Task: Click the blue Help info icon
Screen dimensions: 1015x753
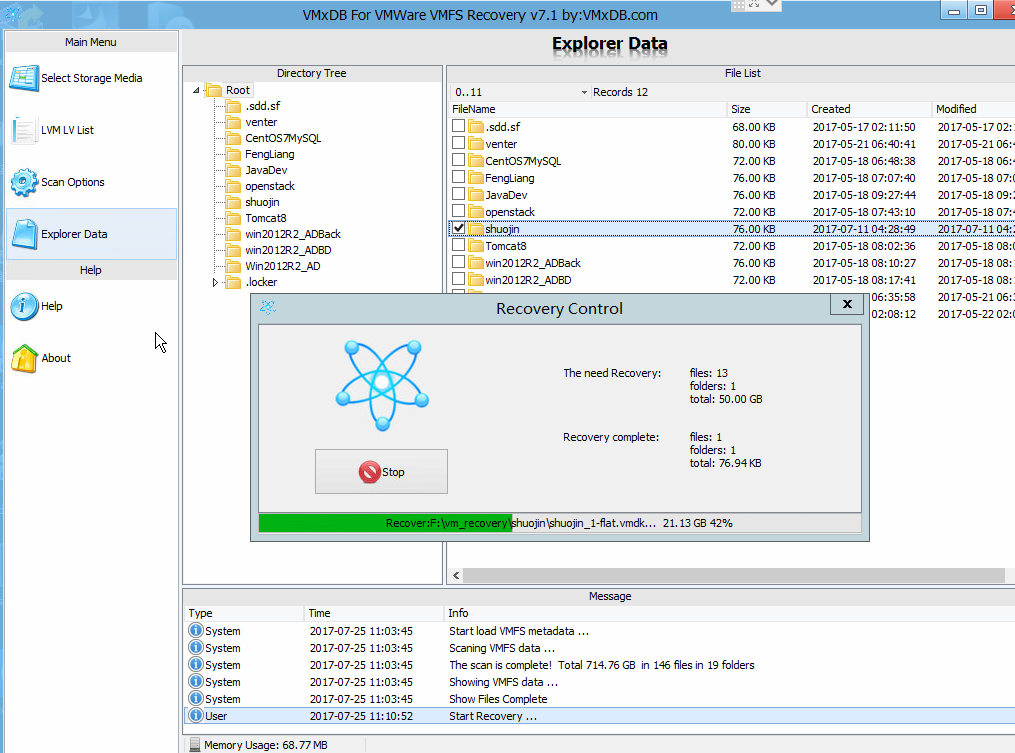Action: click(x=24, y=306)
